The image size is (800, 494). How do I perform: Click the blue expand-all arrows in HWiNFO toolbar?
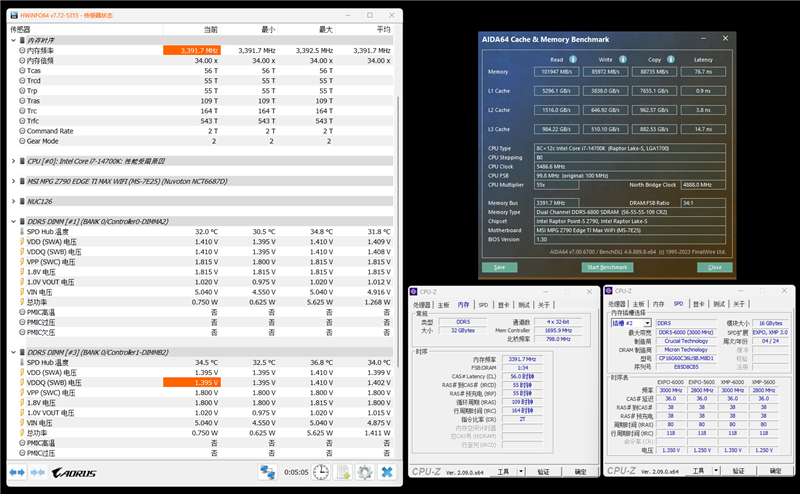coord(17,473)
